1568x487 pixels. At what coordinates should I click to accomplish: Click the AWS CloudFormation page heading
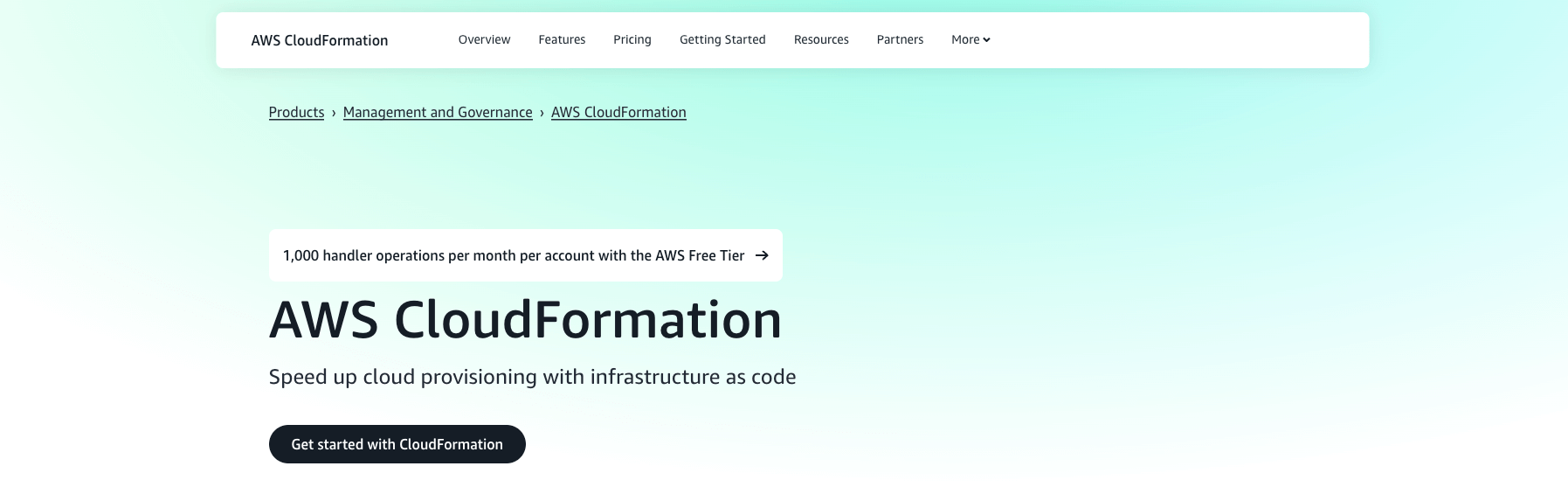(x=526, y=319)
